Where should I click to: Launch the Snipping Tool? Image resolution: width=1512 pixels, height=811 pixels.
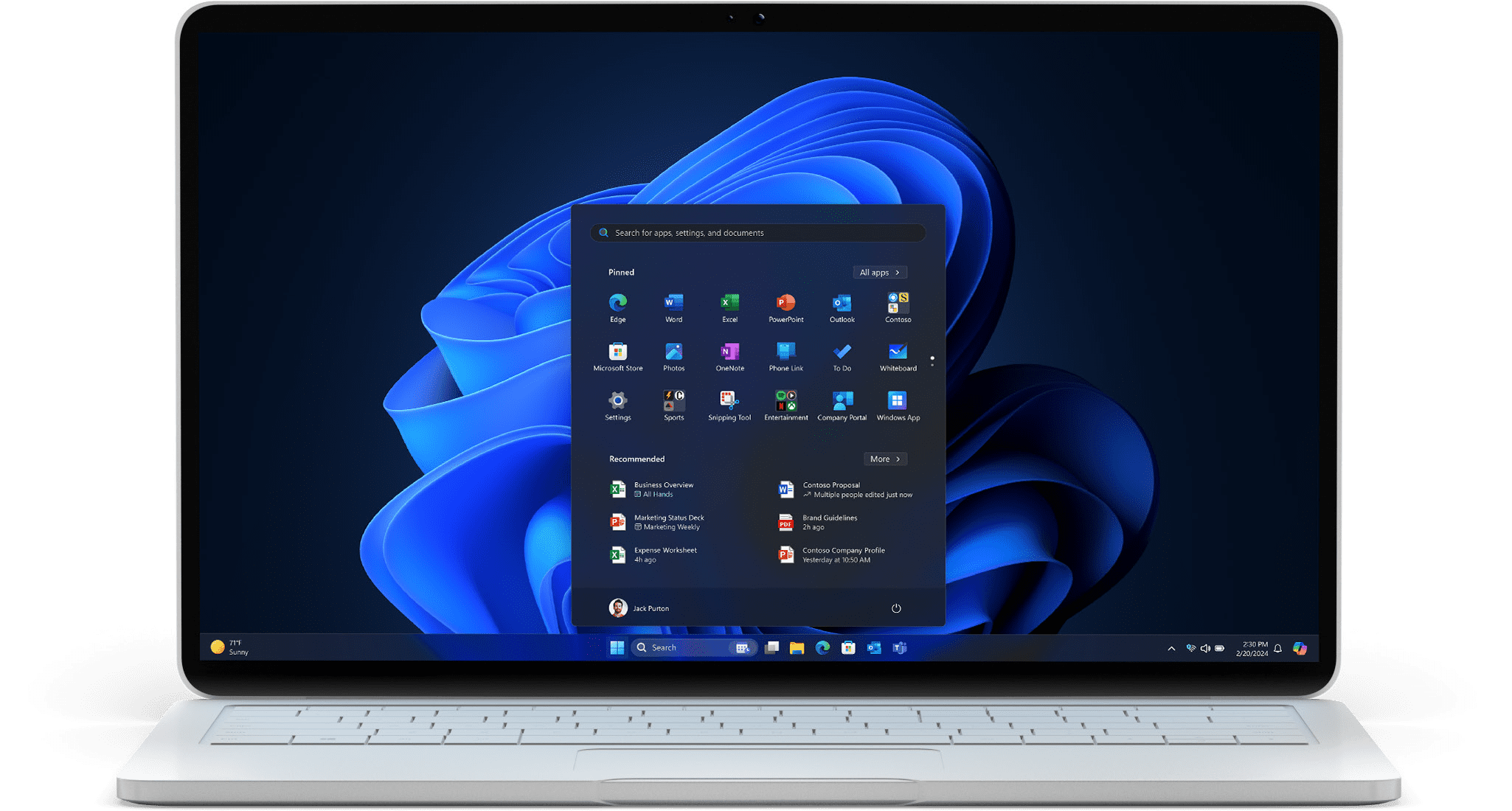pyautogui.click(x=729, y=406)
